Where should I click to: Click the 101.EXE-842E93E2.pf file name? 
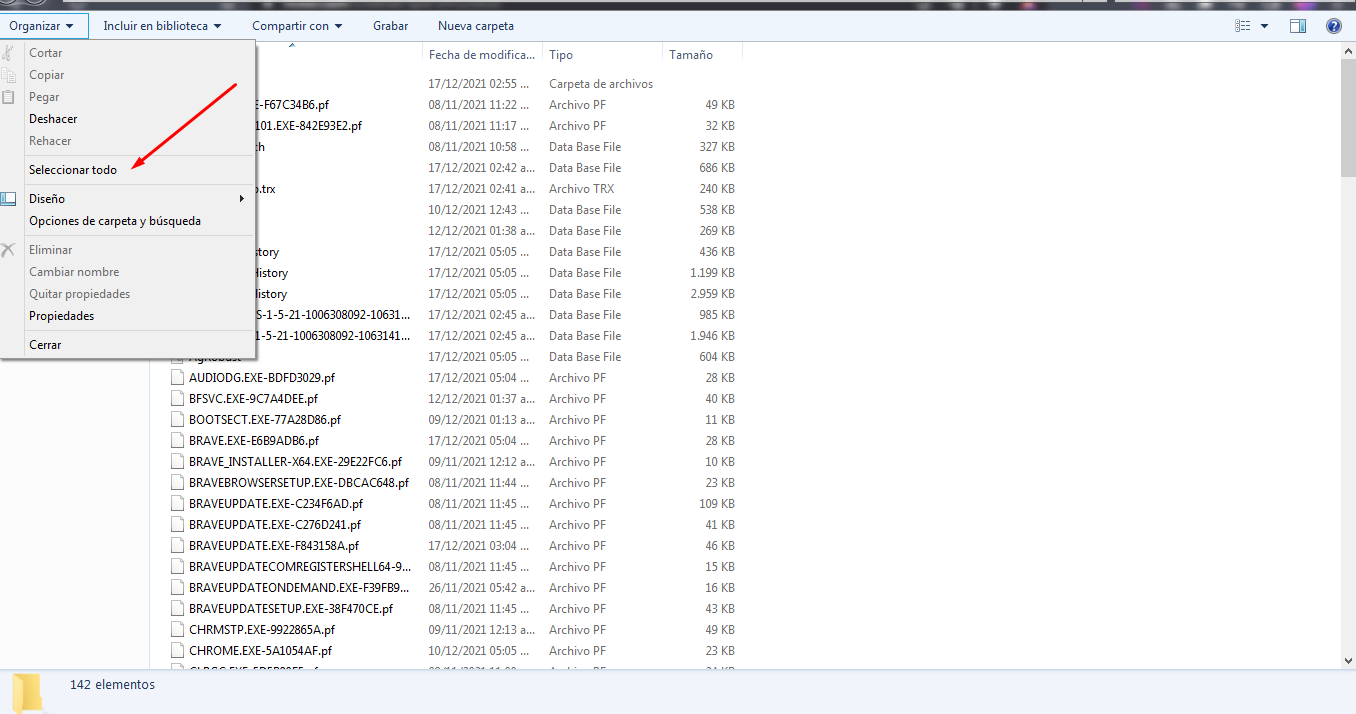(x=309, y=126)
